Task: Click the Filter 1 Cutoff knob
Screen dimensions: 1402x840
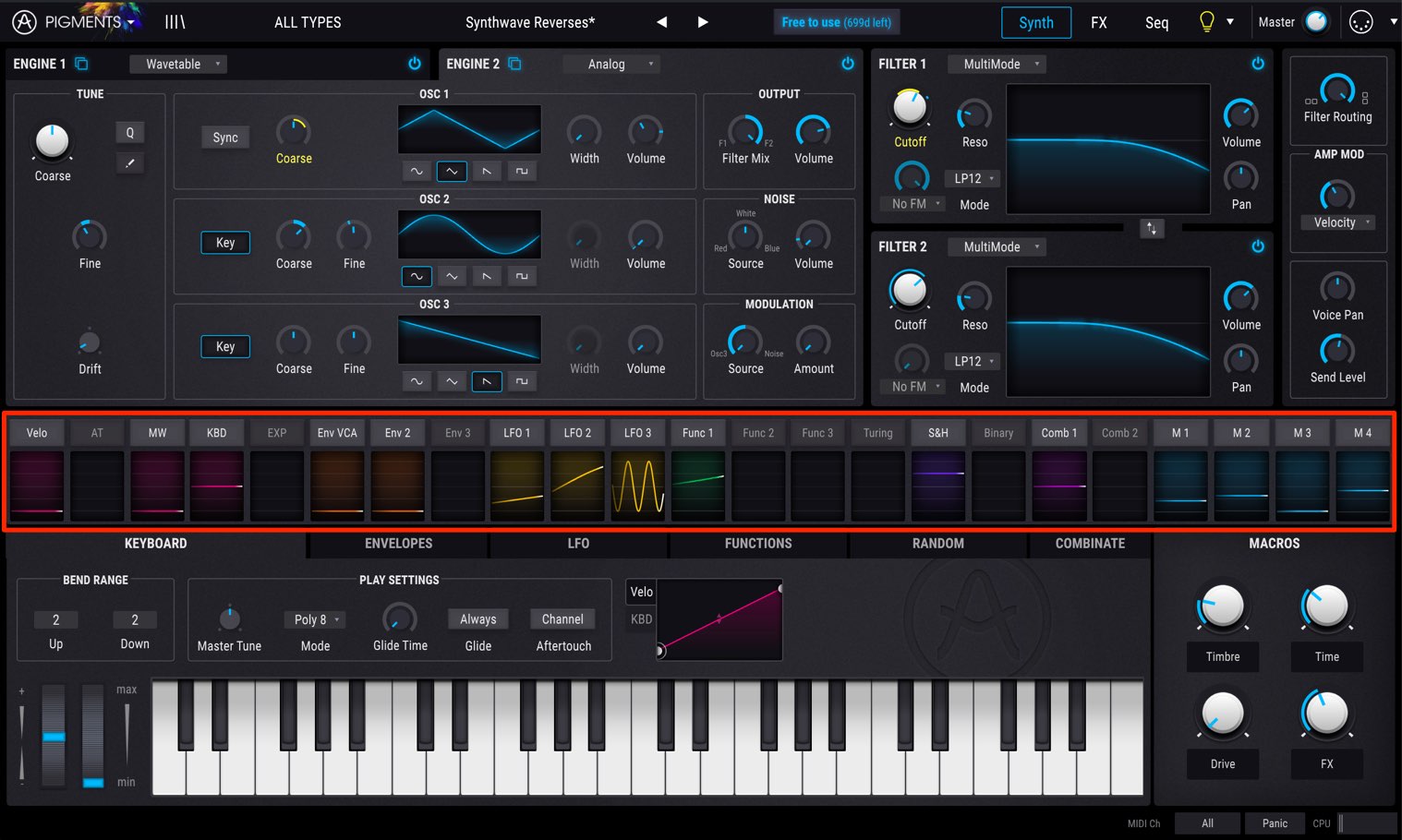Action: pyautogui.click(x=910, y=108)
